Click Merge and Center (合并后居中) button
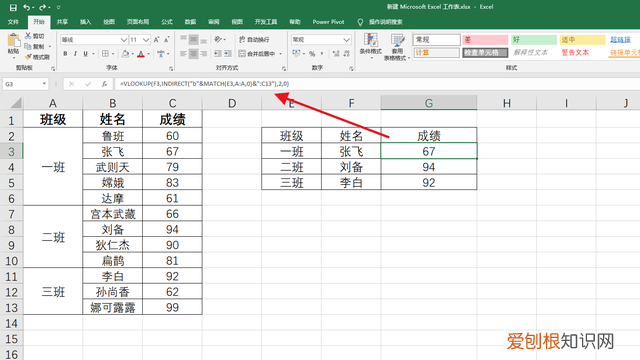Viewport: 640px width, 360px height. (258, 53)
